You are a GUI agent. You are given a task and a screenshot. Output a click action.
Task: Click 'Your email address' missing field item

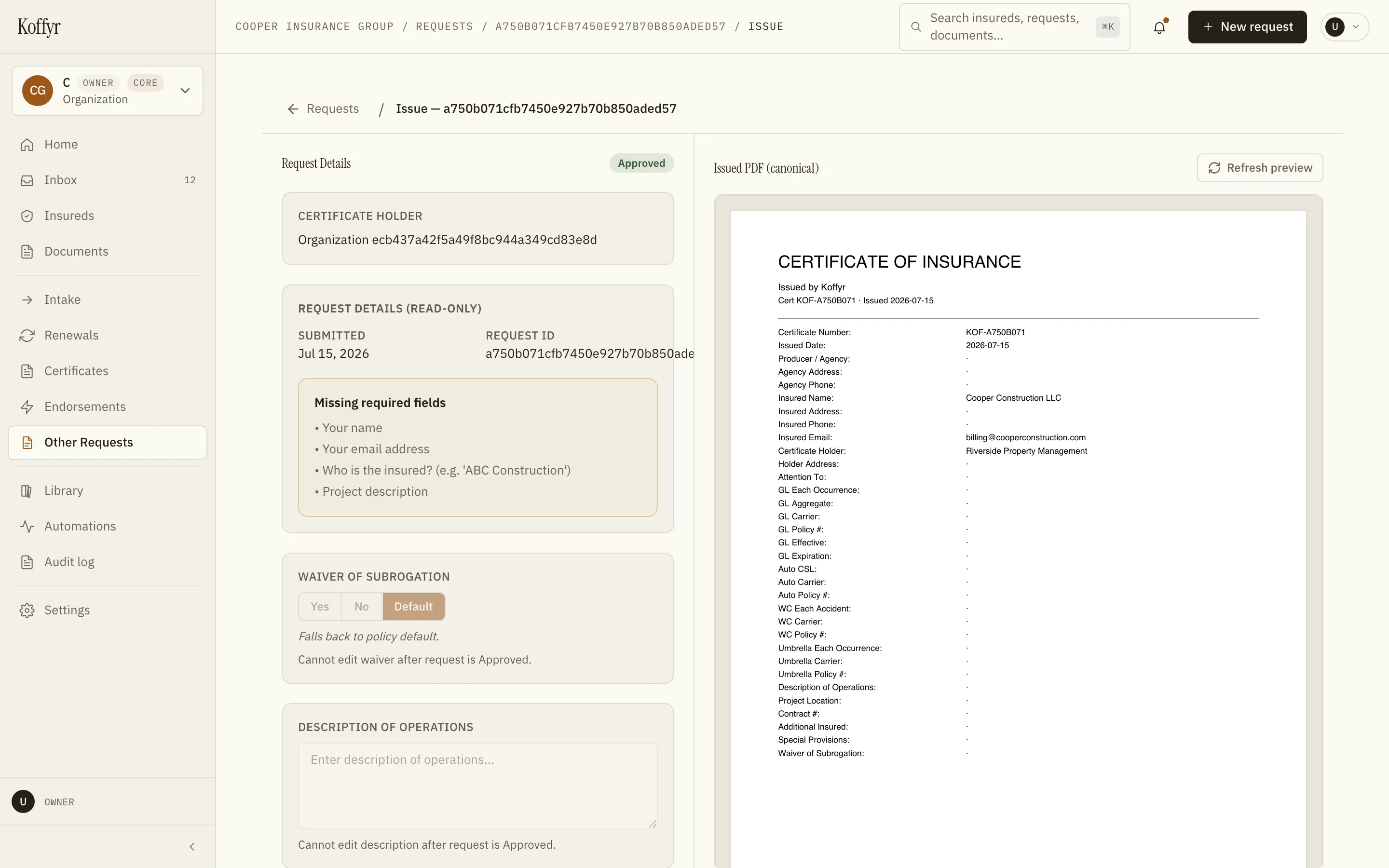pyautogui.click(x=375, y=449)
